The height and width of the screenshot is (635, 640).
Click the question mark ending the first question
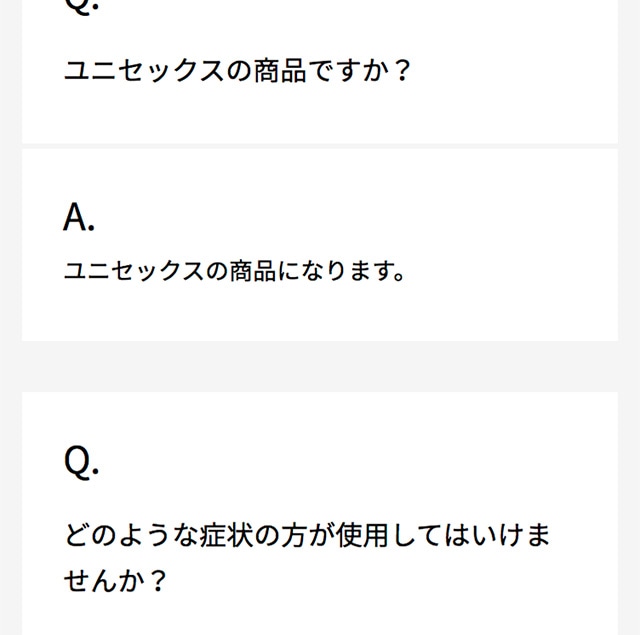tap(401, 72)
